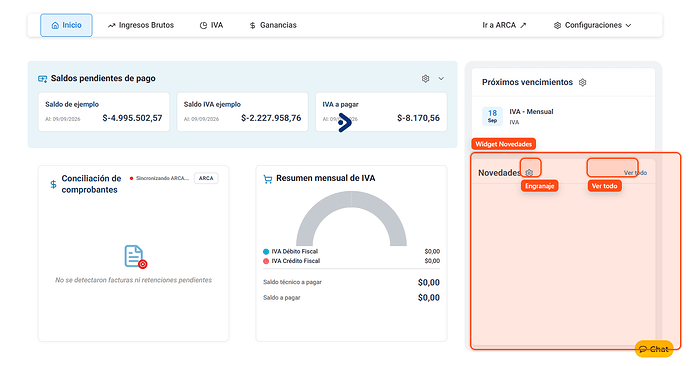
Task: Open the IVA navigation tab
Action: point(211,25)
